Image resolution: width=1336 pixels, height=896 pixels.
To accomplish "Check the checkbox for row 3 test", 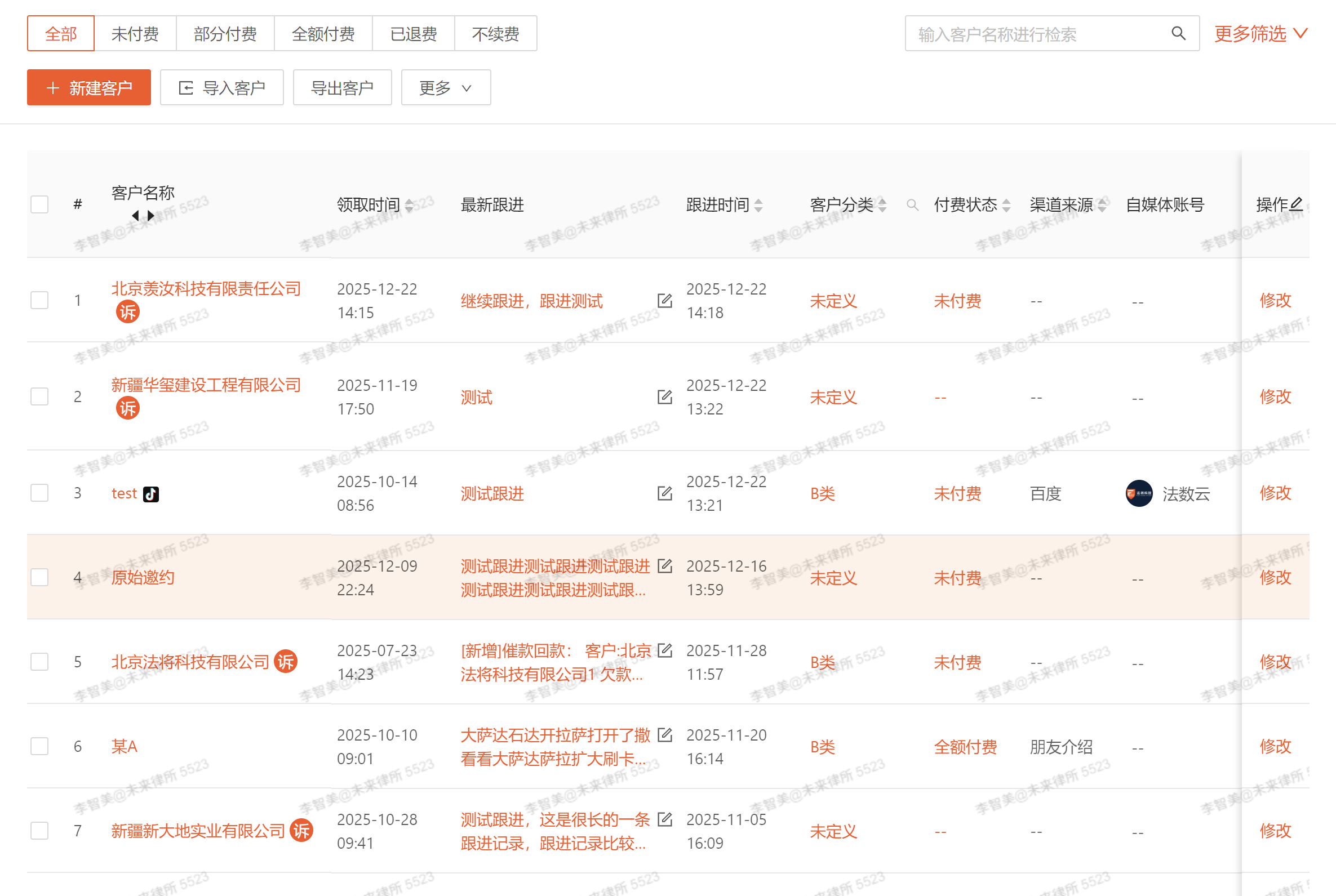I will tap(39, 493).
